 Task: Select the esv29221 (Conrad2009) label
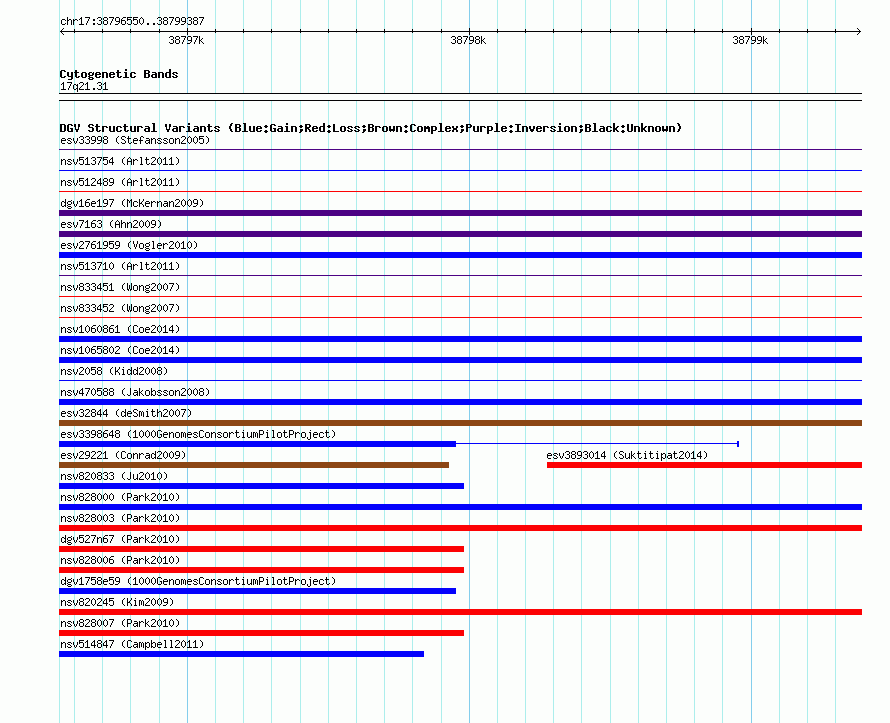click(x=123, y=455)
